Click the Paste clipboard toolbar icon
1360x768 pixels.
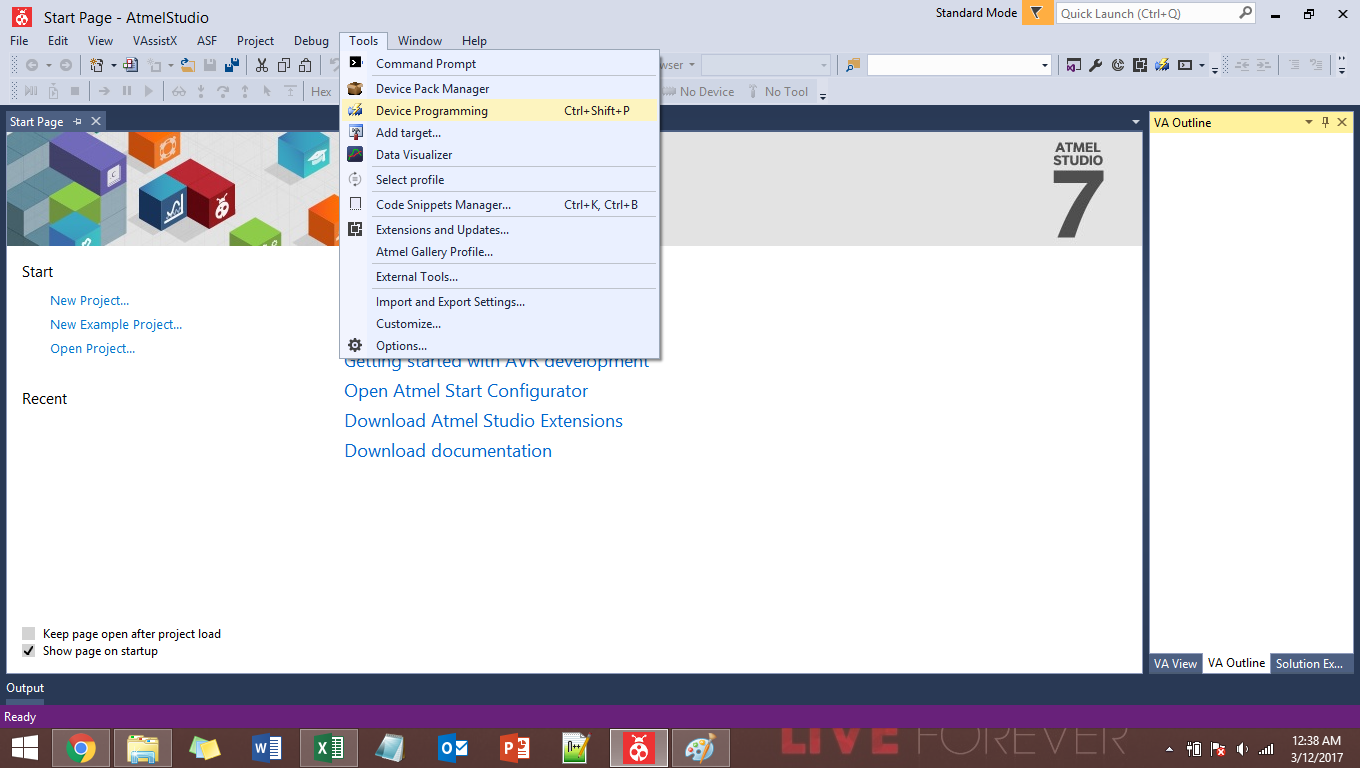[306, 65]
